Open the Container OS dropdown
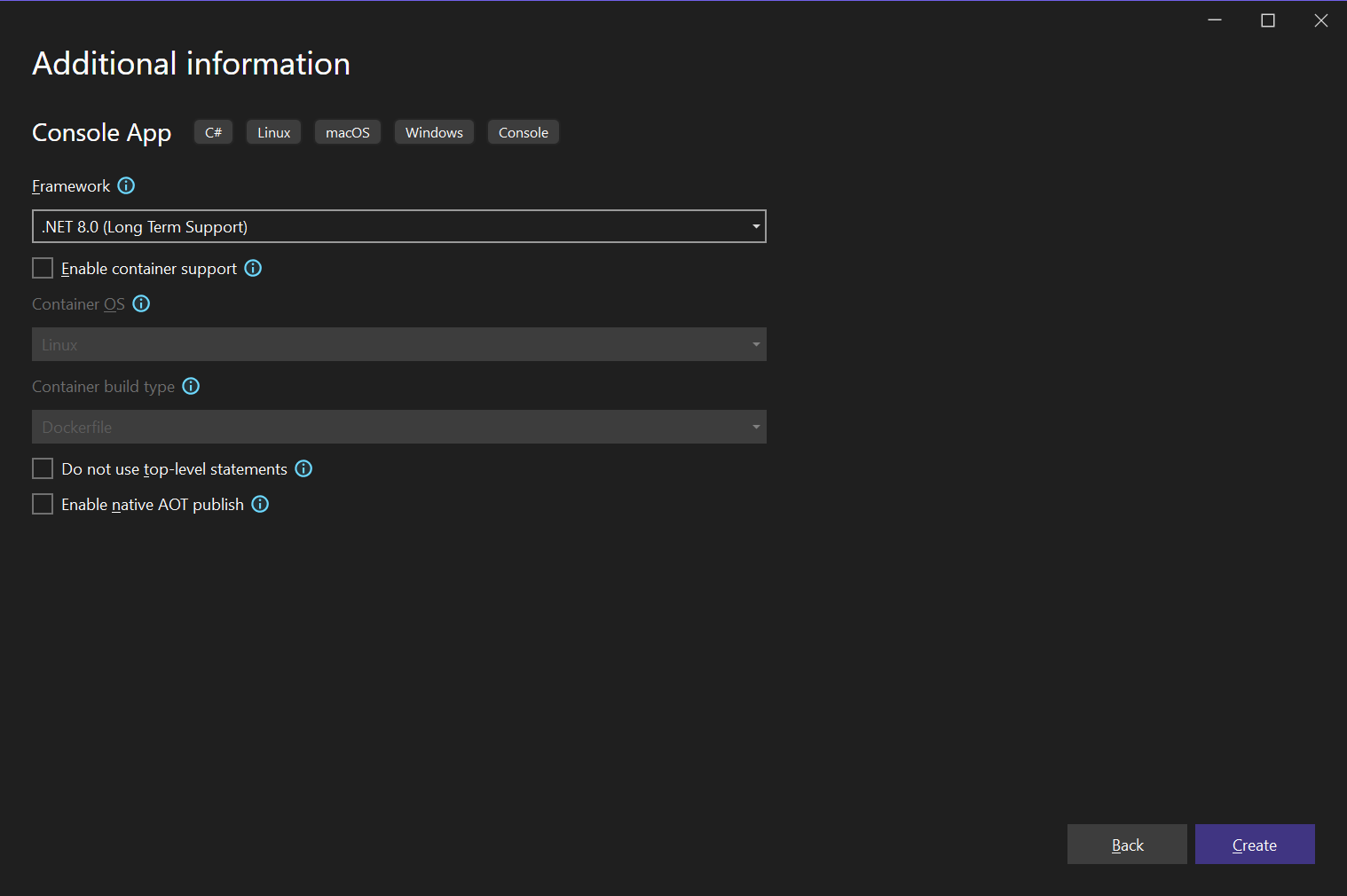The image size is (1347, 896). pyautogui.click(x=754, y=344)
